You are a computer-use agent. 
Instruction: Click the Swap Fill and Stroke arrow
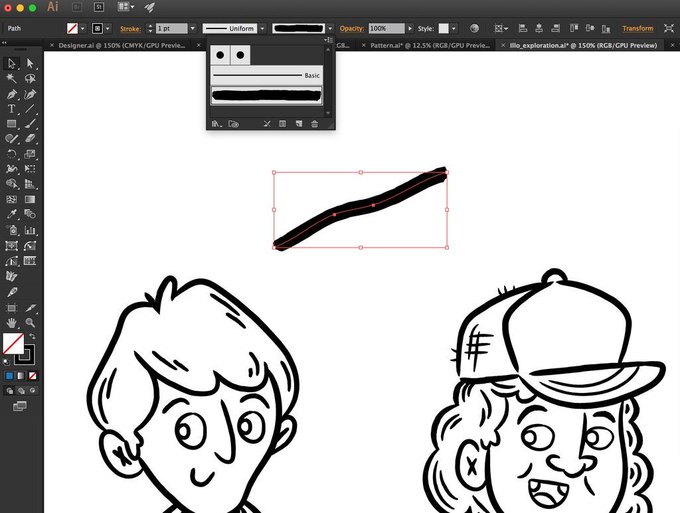33,336
